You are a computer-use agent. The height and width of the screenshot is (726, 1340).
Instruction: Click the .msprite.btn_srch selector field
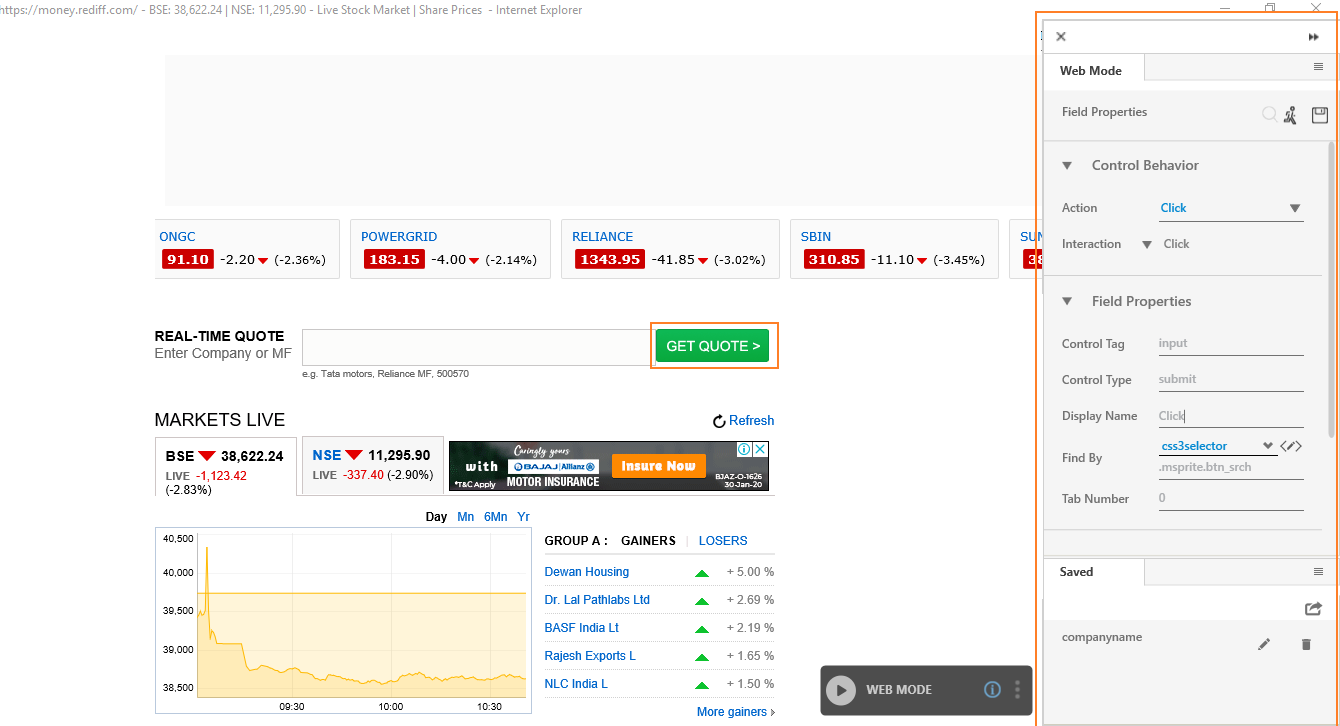(x=1231, y=468)
